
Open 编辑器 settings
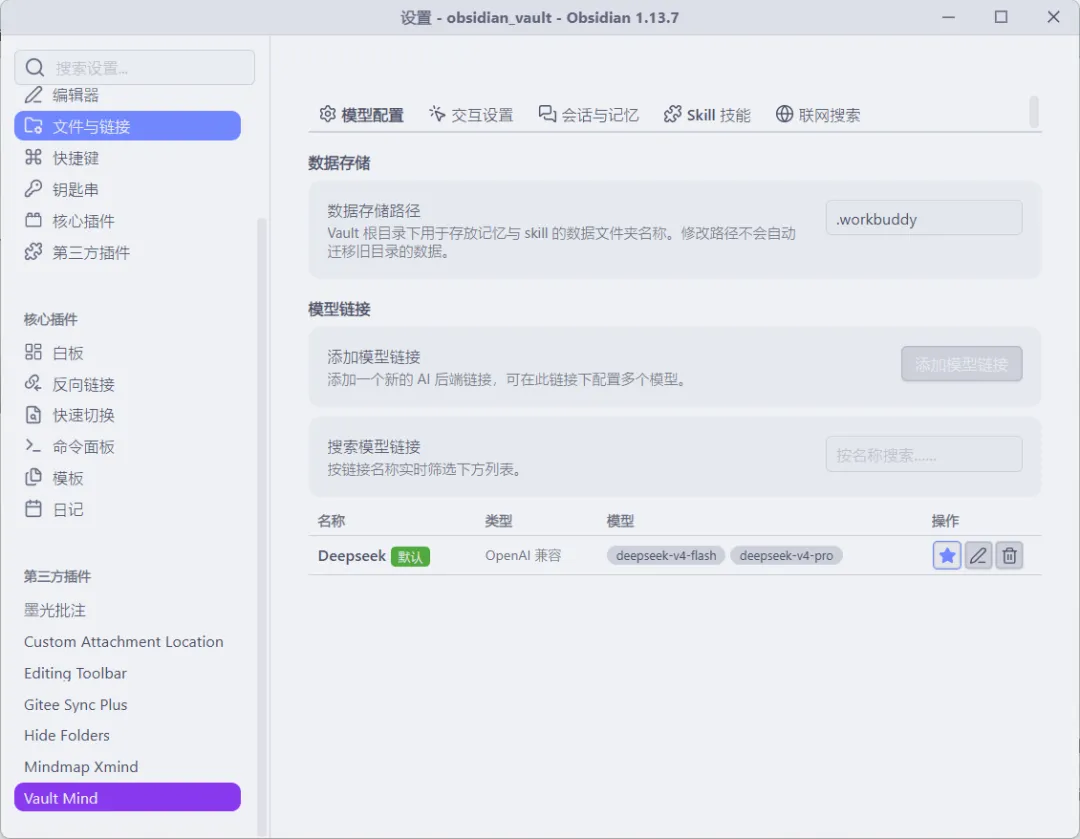coord(127,94)
